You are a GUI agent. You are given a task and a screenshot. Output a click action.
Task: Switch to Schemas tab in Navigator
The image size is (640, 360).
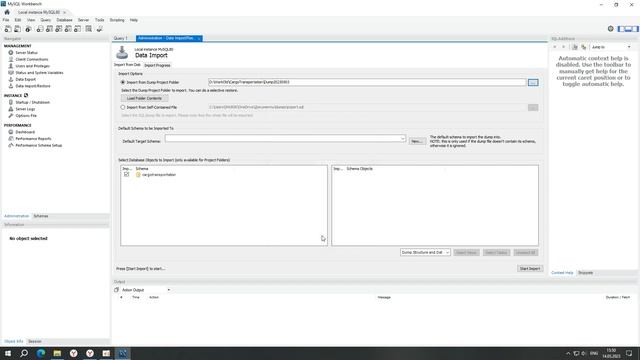click(x=41, y=216)
